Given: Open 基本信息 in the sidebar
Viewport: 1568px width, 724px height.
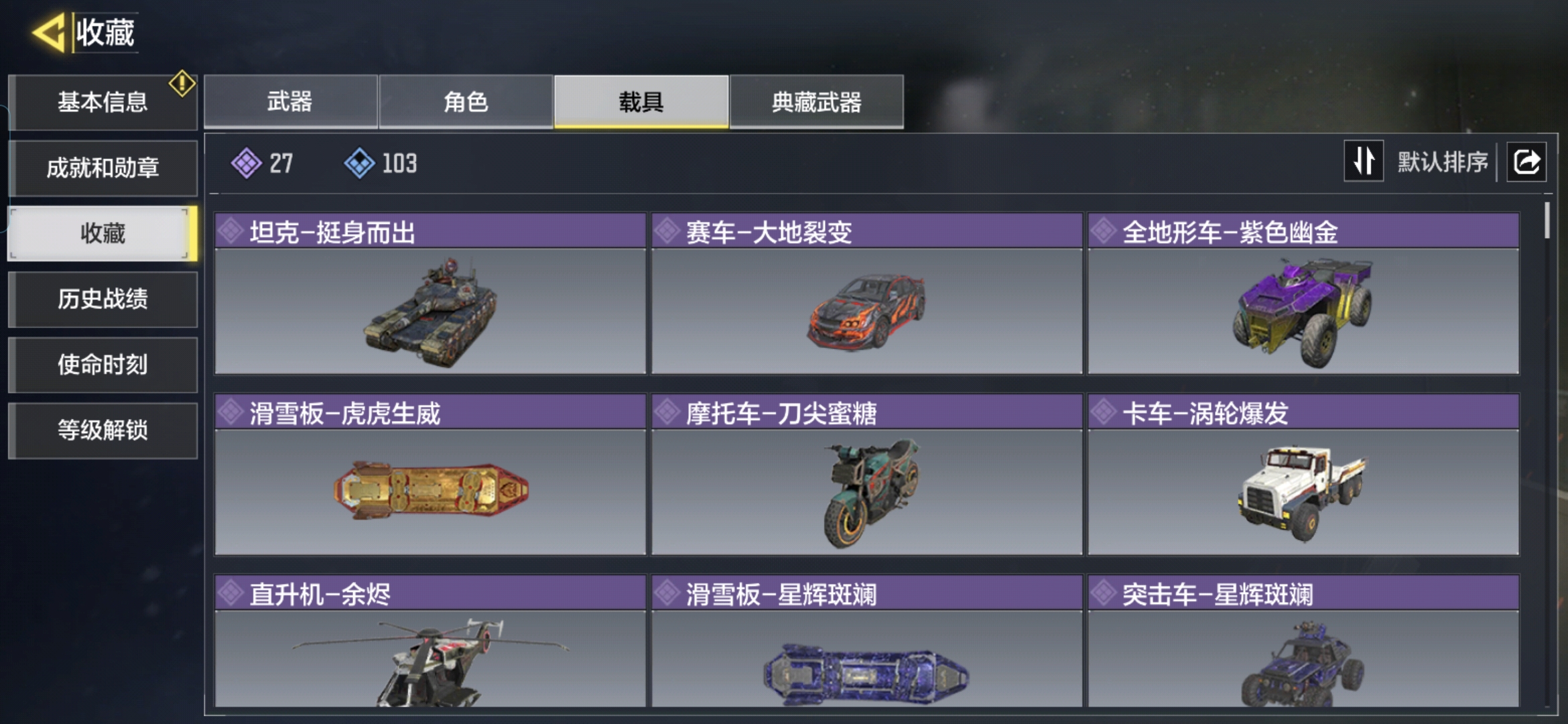Looking at the screenshot, I should tap(103, 102).
